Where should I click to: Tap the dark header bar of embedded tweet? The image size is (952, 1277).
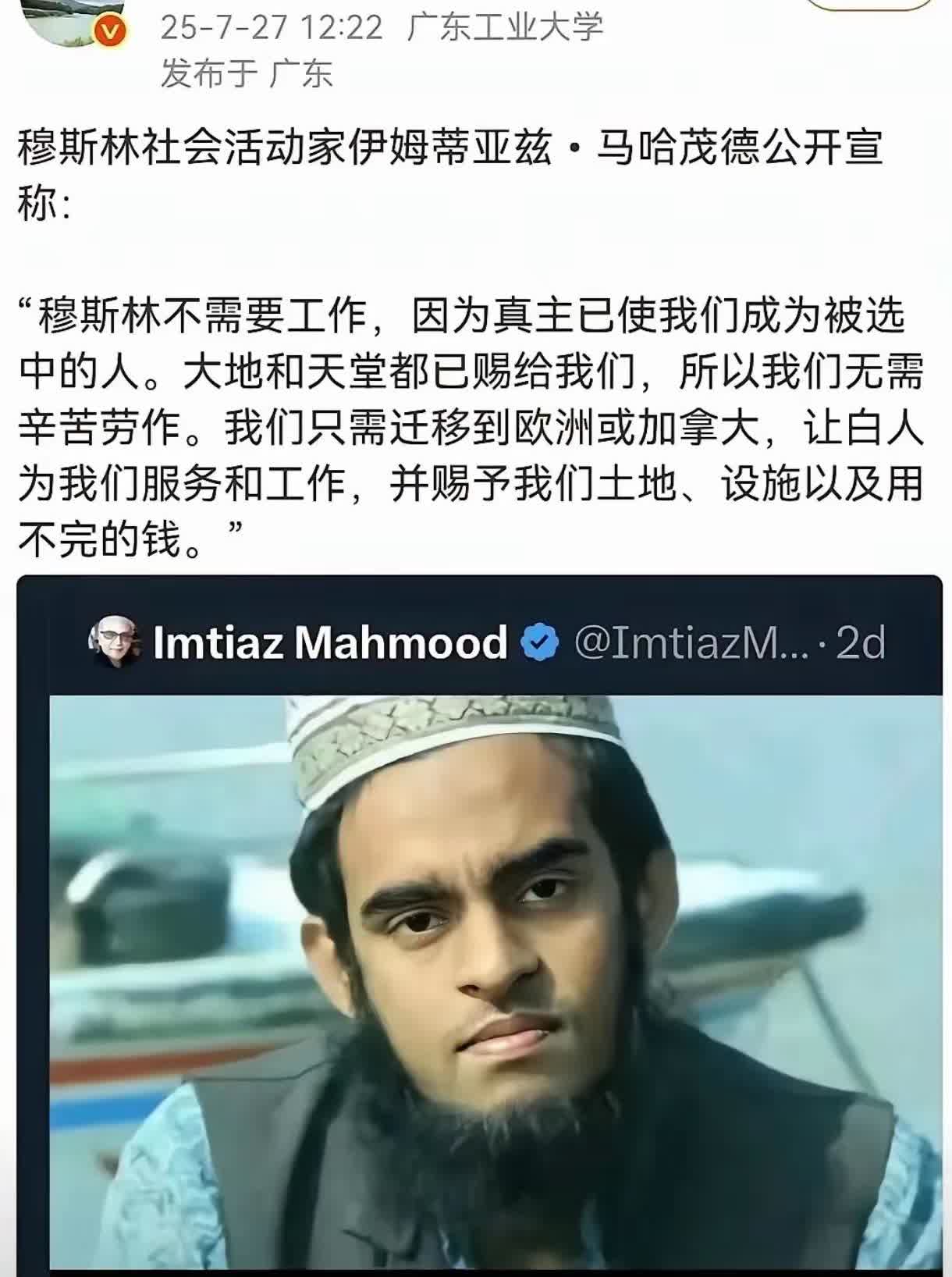(x=479, y=642)
